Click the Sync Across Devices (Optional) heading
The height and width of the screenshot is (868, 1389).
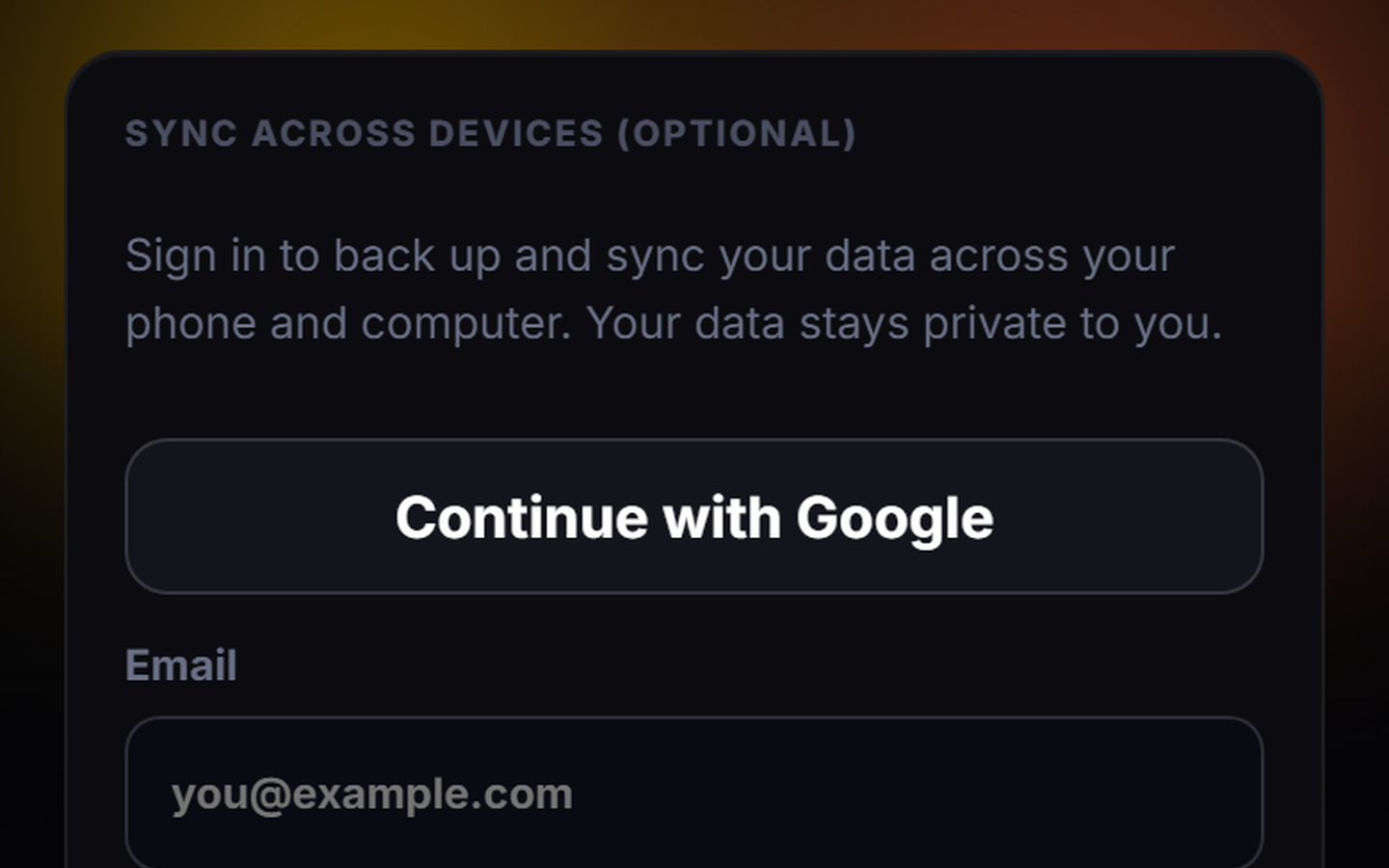[490, 133]
